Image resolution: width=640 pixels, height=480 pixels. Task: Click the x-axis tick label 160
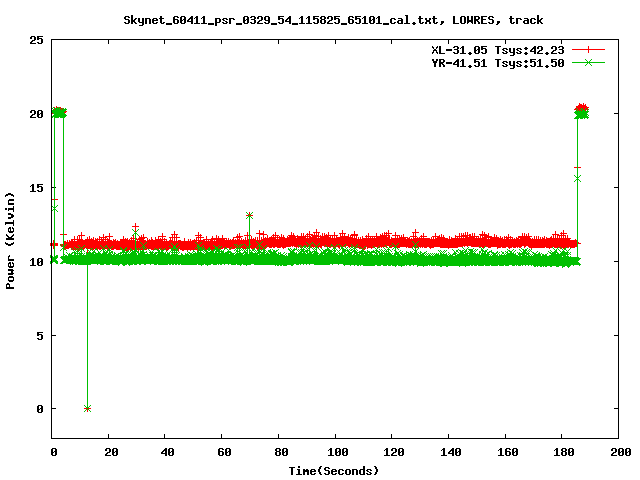(x=508, y=452)
